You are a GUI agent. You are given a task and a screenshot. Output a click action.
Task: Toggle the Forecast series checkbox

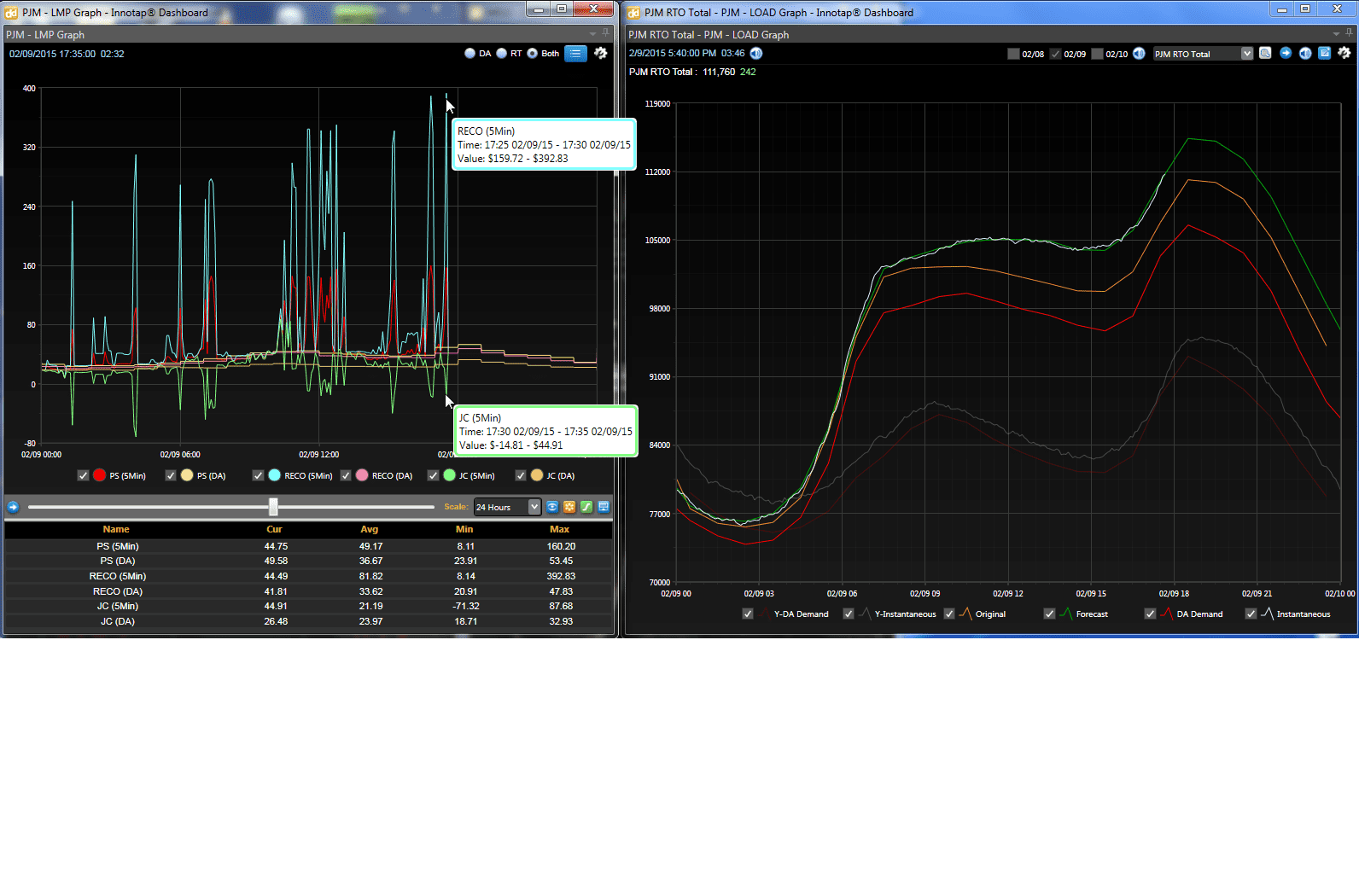coord(1050,614)
